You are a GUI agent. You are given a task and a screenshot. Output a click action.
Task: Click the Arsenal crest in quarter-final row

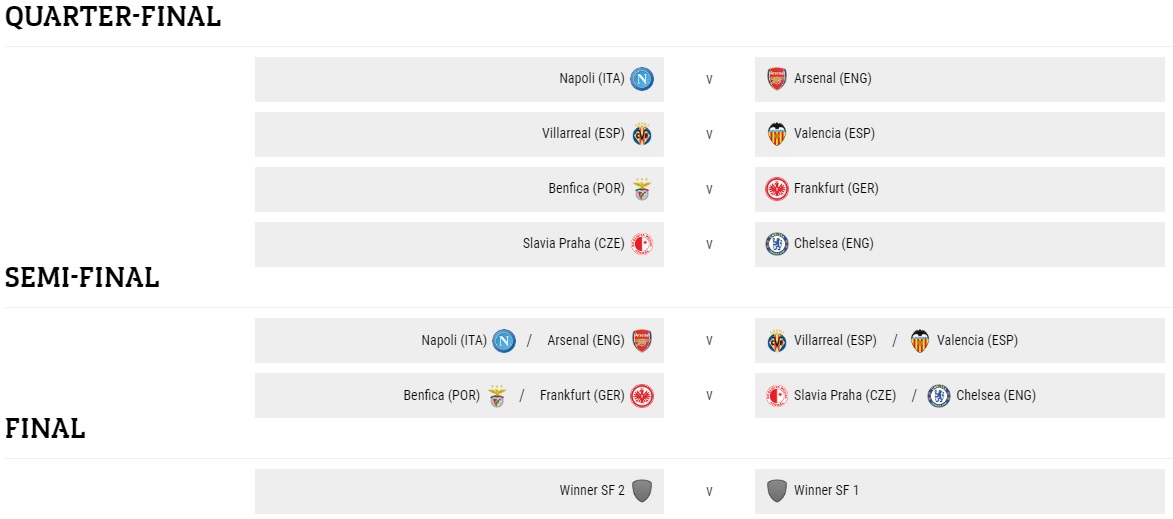tap(777, 79)
